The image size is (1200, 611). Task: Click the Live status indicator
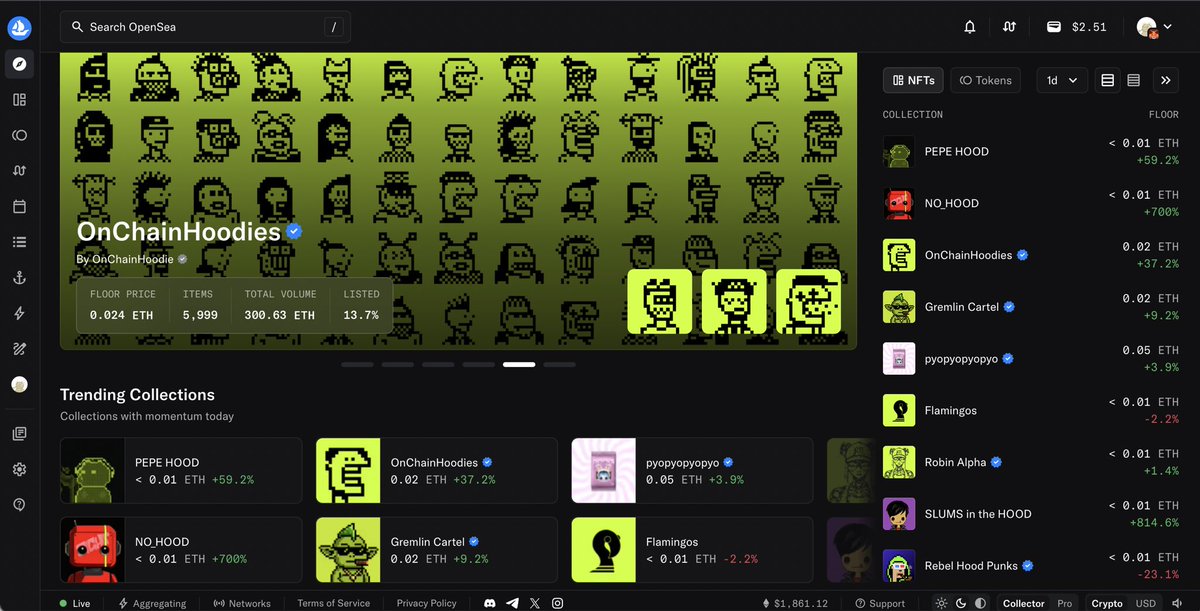(x=75, y=603)
